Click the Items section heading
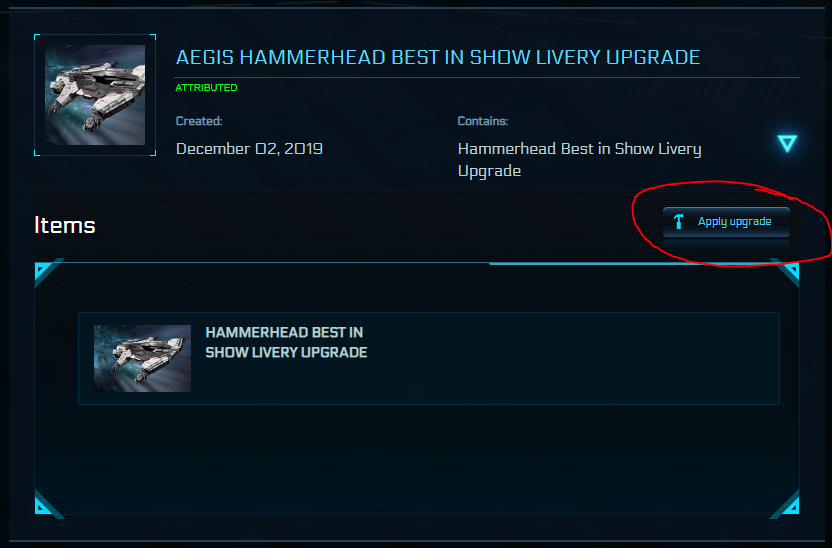The height and width of the screenshot is (548, 832). (65, 225)
